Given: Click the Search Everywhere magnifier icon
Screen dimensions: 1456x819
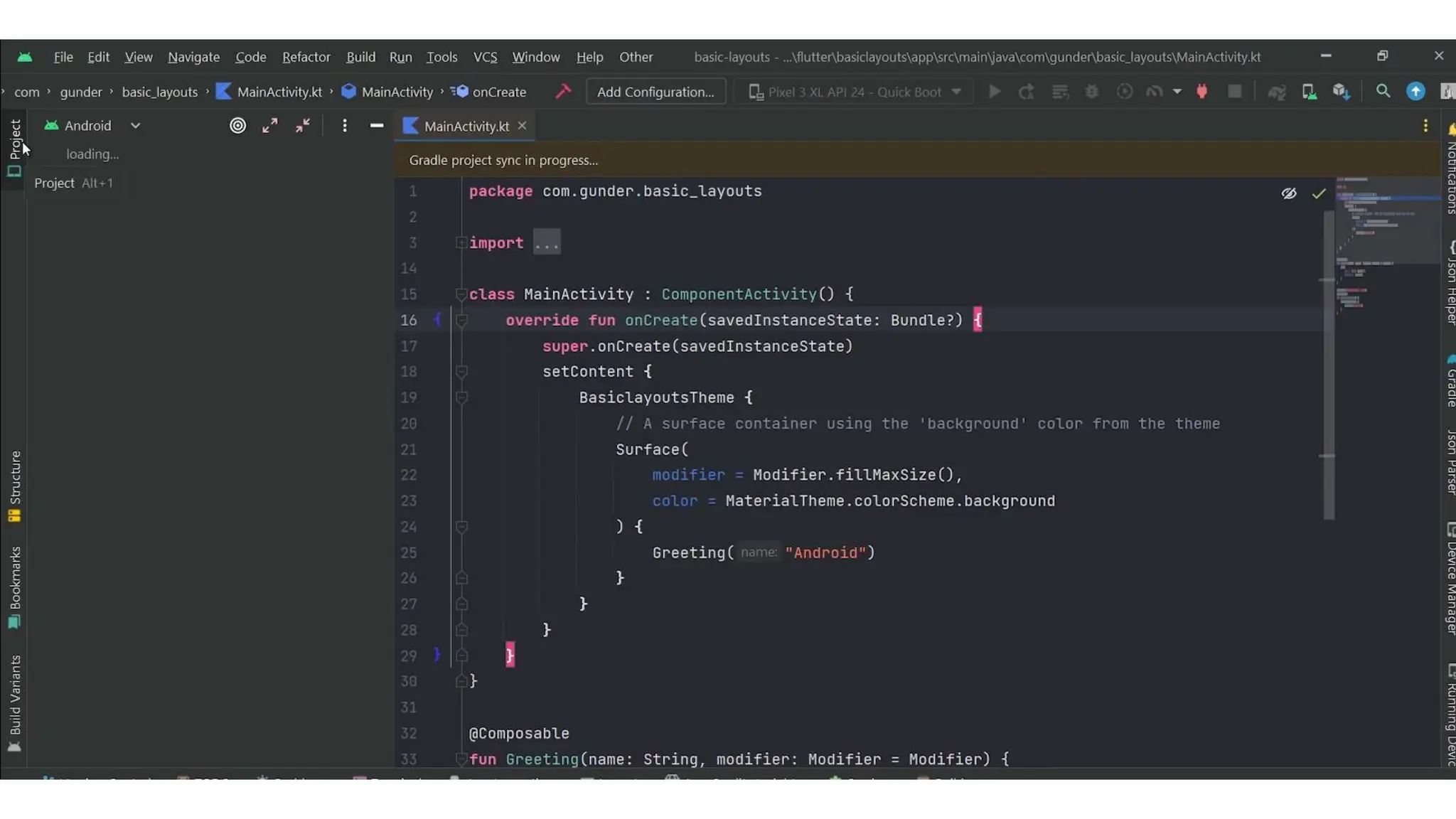Looking at the screenshot, I should [1383, 92].
